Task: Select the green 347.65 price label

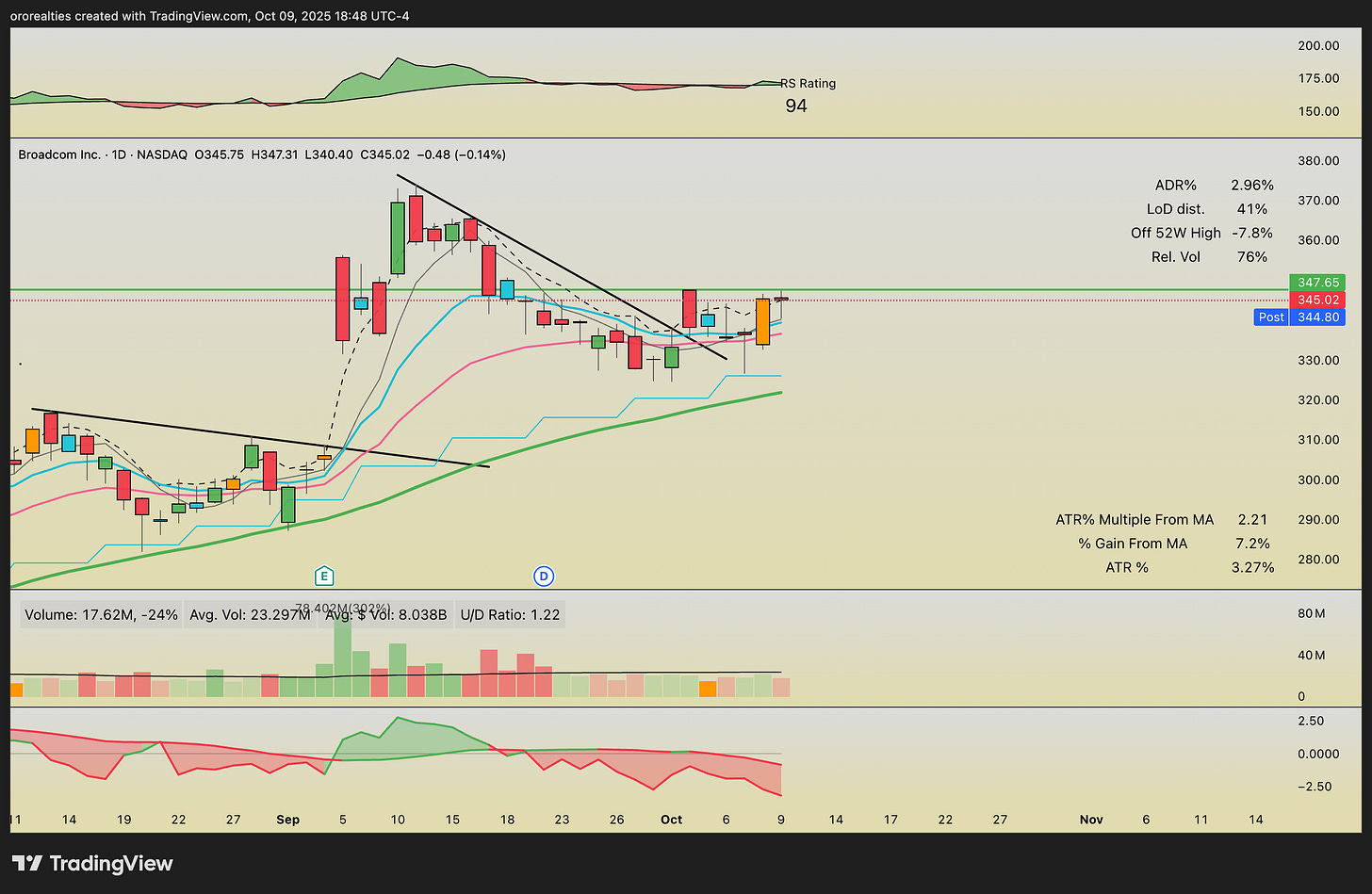Action: (1317, 283)
